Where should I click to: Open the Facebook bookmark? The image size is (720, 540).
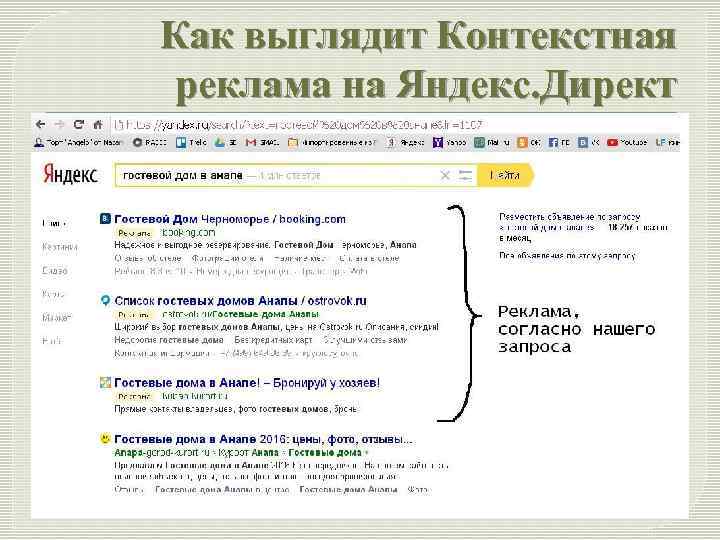click(559, 143)
